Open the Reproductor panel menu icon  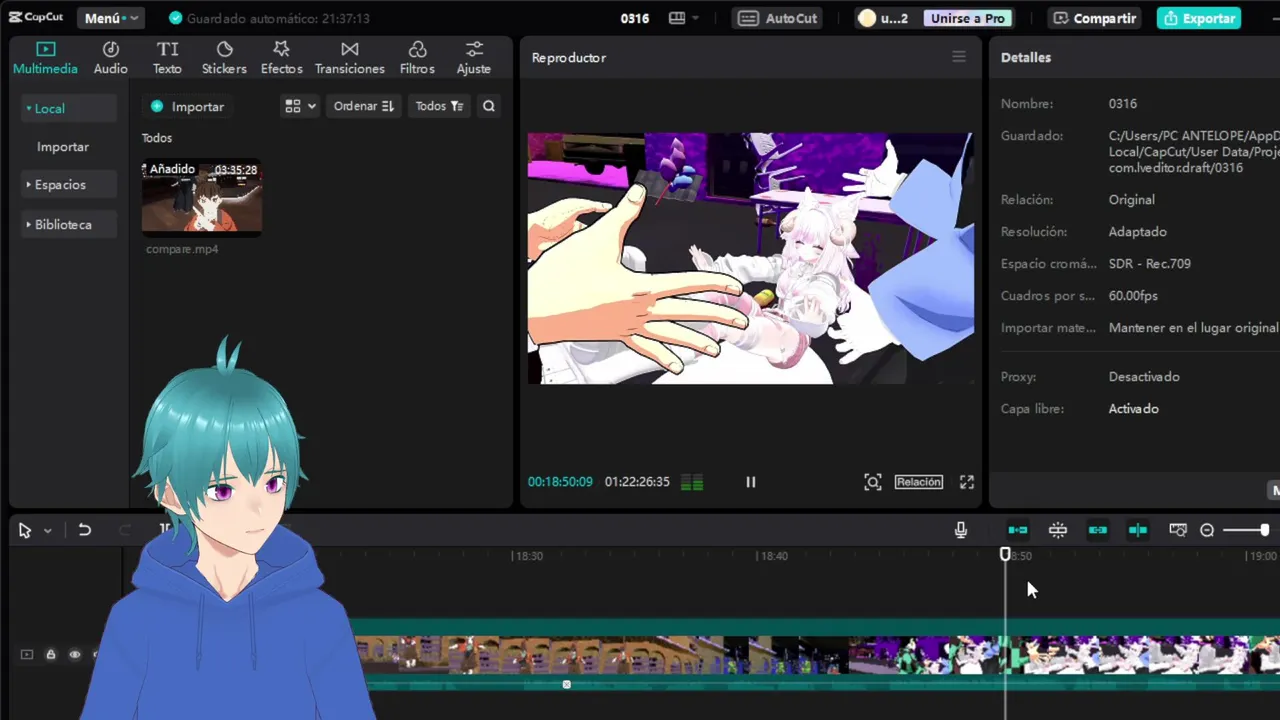pos(959,57)
